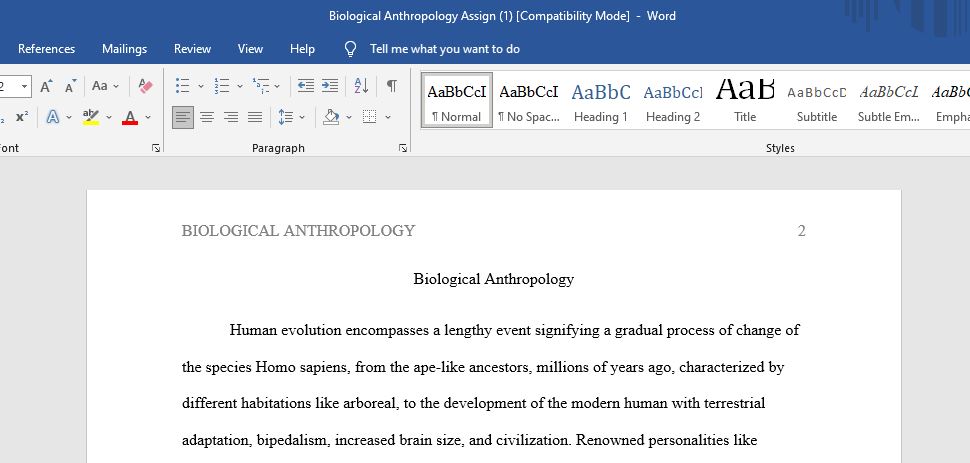Click the word 'arboreal' in the paragraph
970x463 pixels.
371,404
